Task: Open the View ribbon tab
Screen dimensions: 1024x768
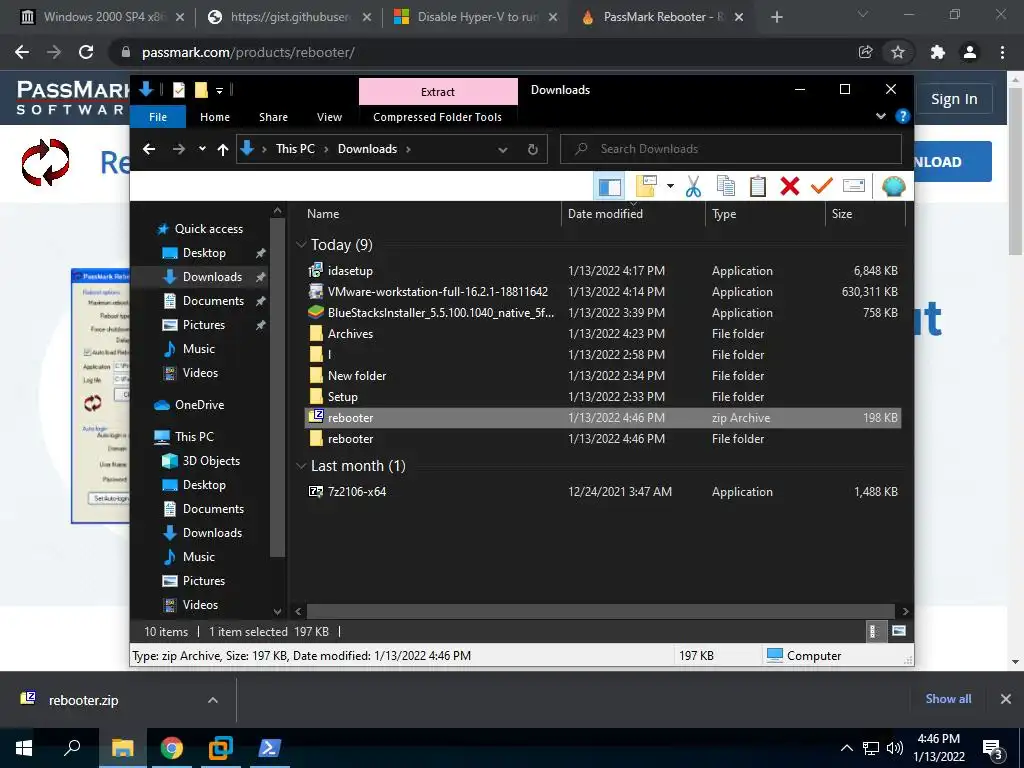Action: 329,117
